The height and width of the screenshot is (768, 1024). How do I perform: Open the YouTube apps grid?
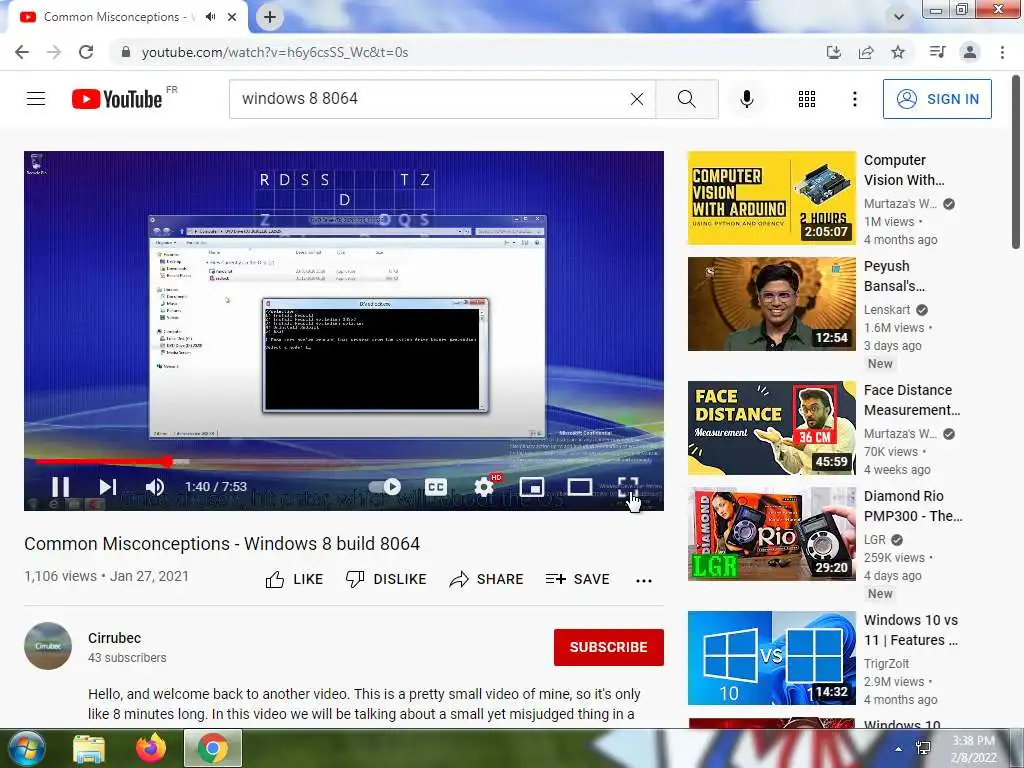(807, 99)
